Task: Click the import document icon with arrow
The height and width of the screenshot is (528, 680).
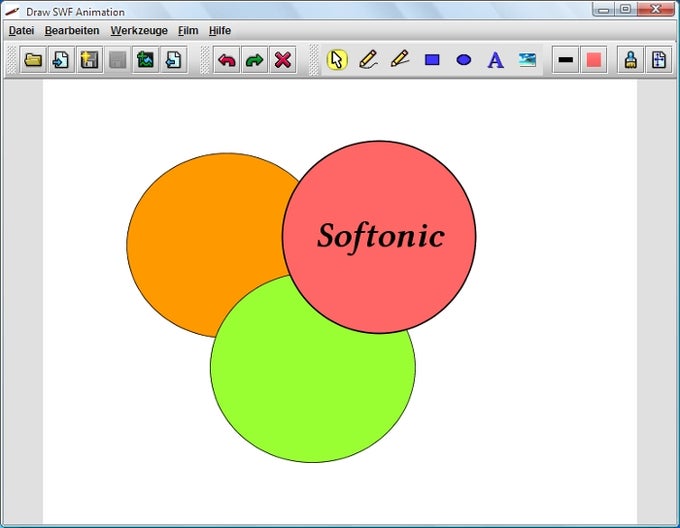Action: click(61, 60)
